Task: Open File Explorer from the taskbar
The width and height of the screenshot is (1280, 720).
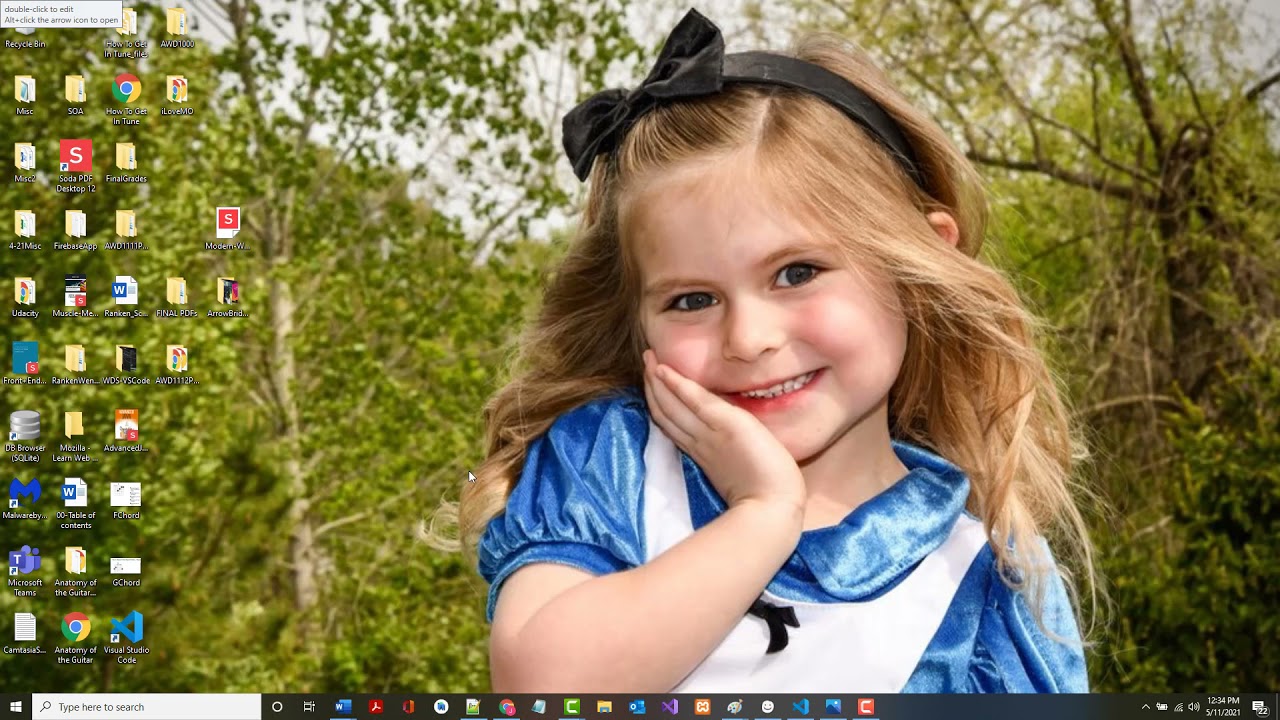Action: (604, 707)
